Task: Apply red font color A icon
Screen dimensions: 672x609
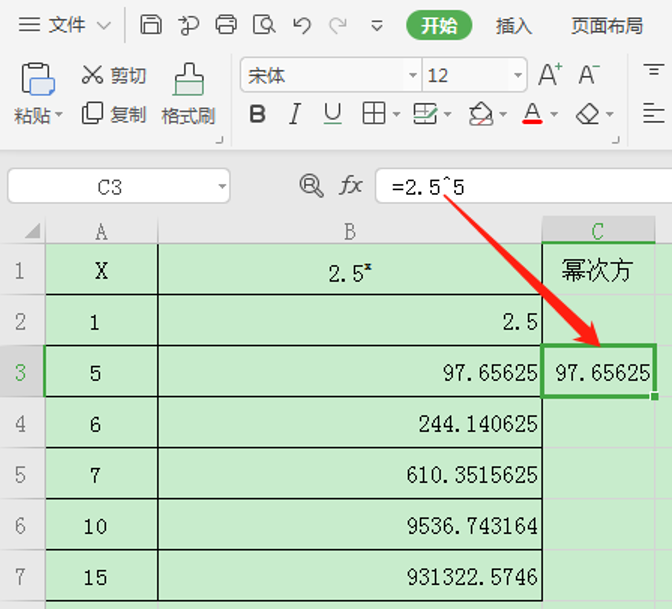Action: [x=532, y=114]
